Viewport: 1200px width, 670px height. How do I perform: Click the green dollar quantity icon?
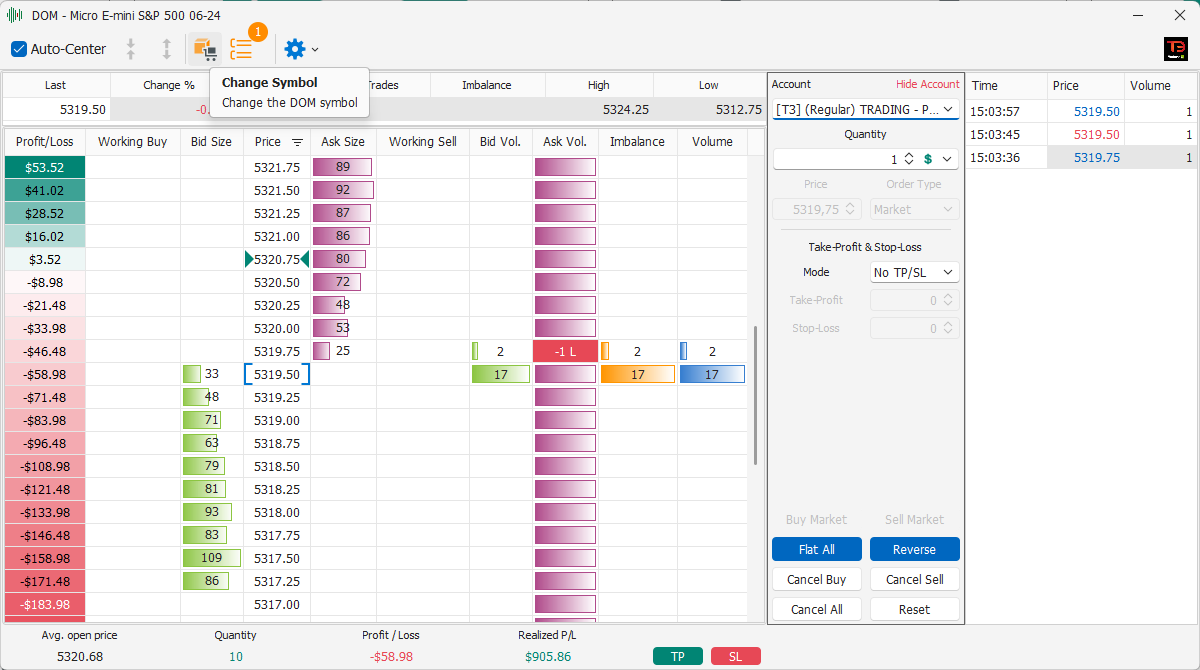(928, 159)
